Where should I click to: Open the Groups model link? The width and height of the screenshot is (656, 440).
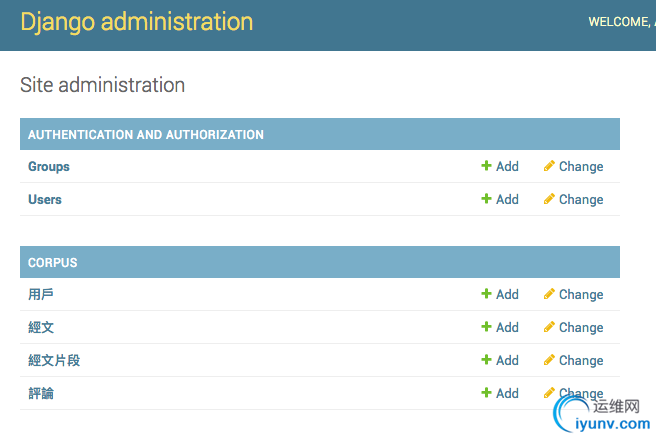click(x=49, y=167)
